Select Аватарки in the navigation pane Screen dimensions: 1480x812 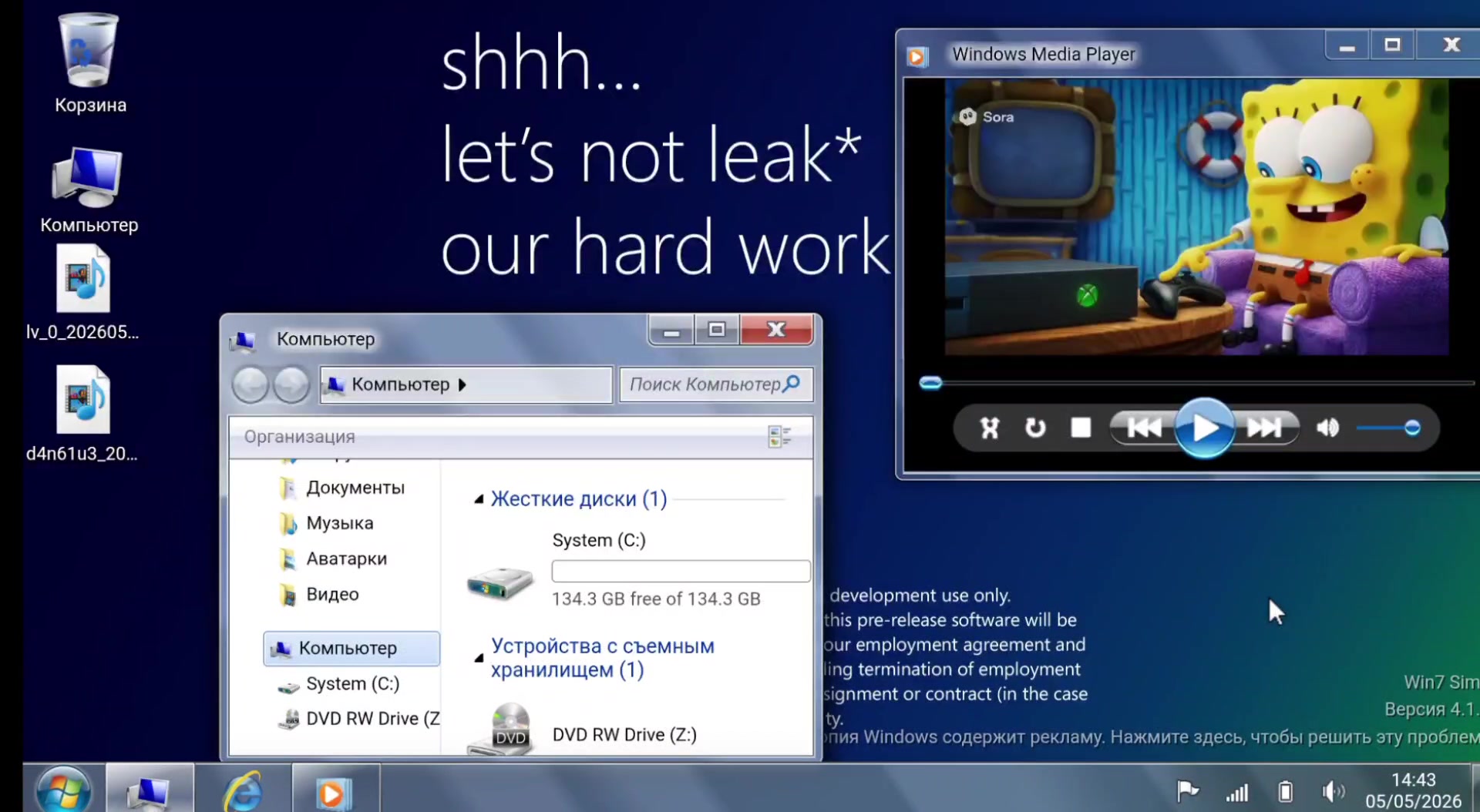pyautogui.click(x=347, y=559)
